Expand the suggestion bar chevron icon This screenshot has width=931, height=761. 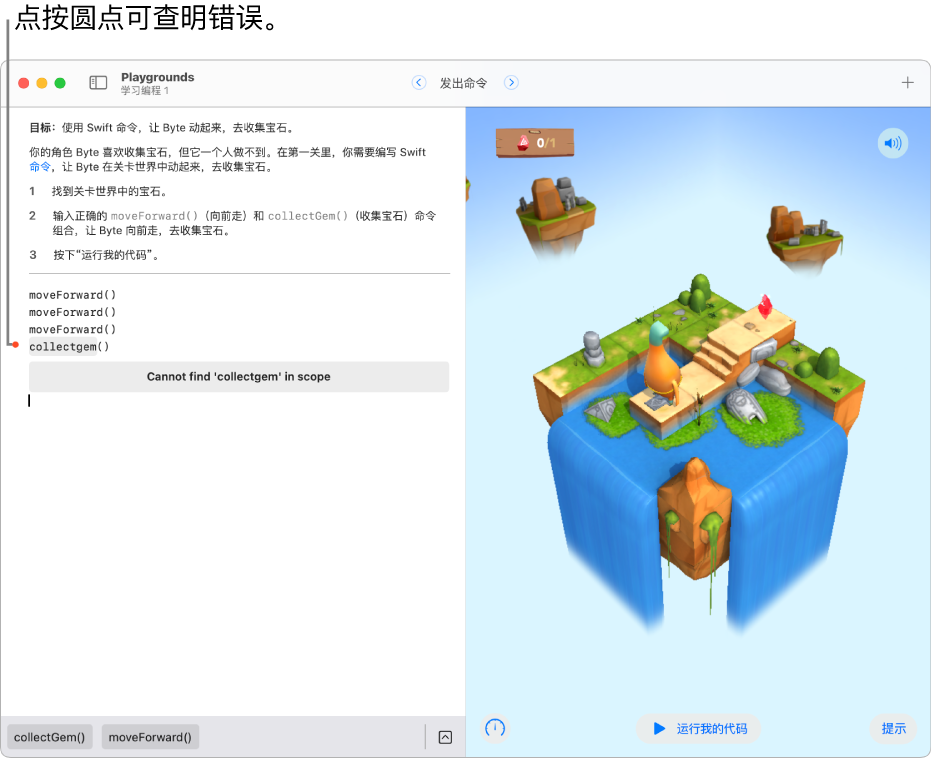[x=445, y=737]
